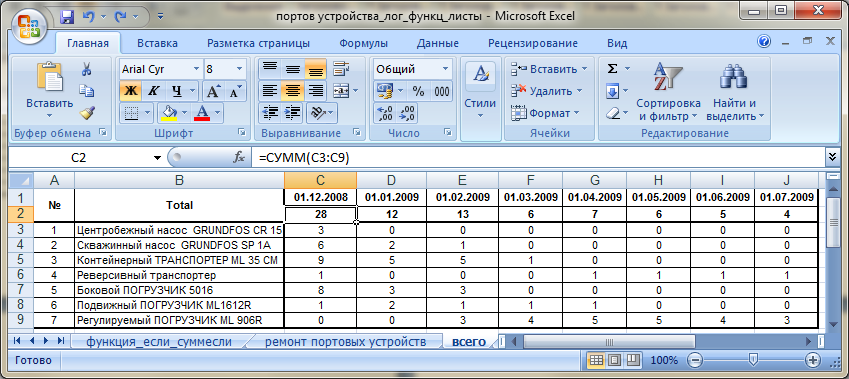849x379 pixels.
Task: Open the Данные ribbon tab
Action: tap(438, 43)
